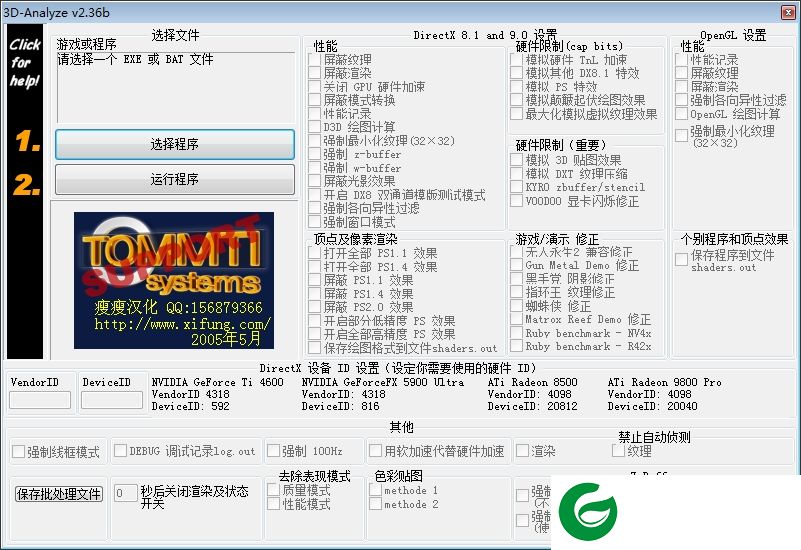
Task: Enable 屏蔽渲染 under DirectX 性能
Action: (315, 73)
